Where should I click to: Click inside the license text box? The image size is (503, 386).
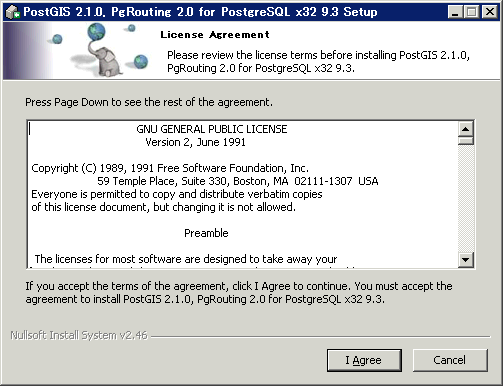tap(243, 194)
